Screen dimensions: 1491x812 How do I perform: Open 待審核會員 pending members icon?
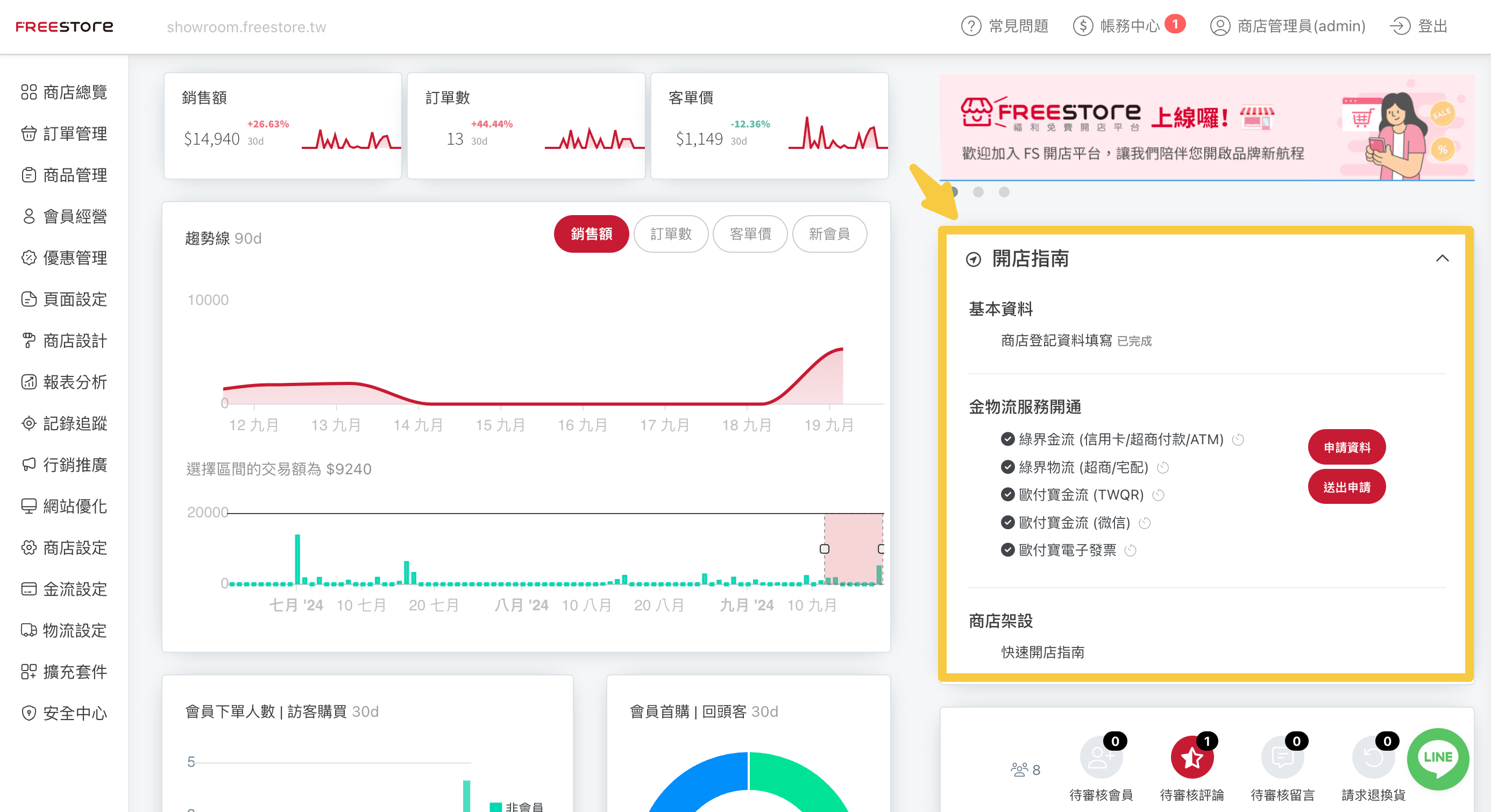(x=1101, y=757)
